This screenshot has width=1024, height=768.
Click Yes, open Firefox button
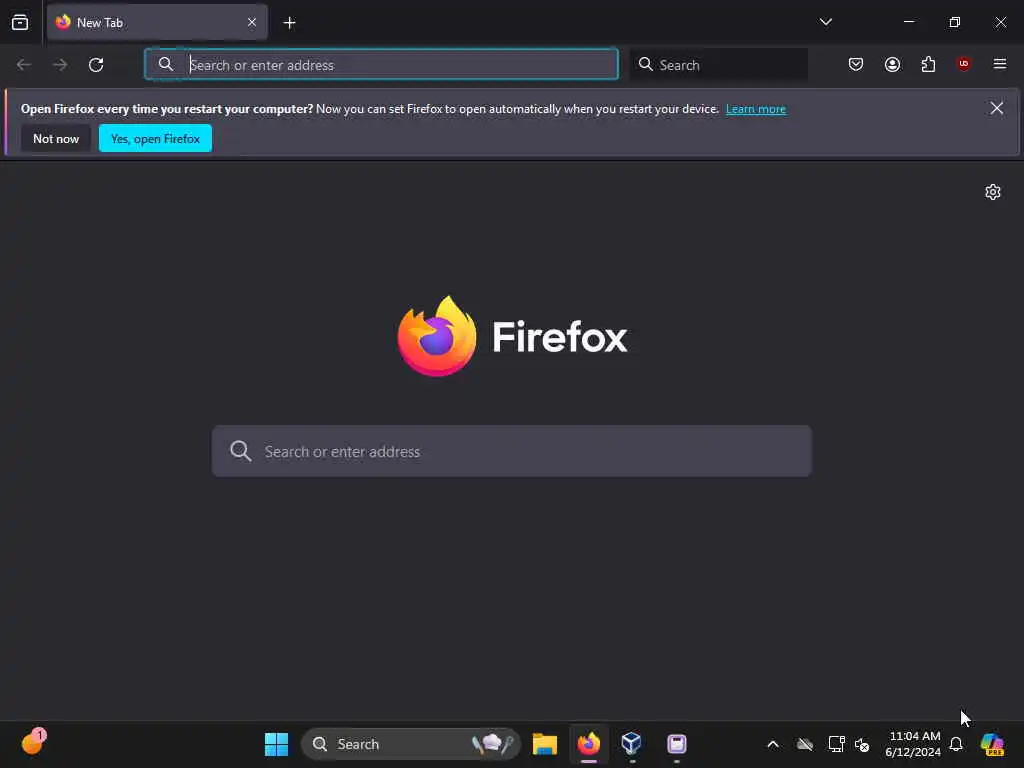click(x=155, y=138)
